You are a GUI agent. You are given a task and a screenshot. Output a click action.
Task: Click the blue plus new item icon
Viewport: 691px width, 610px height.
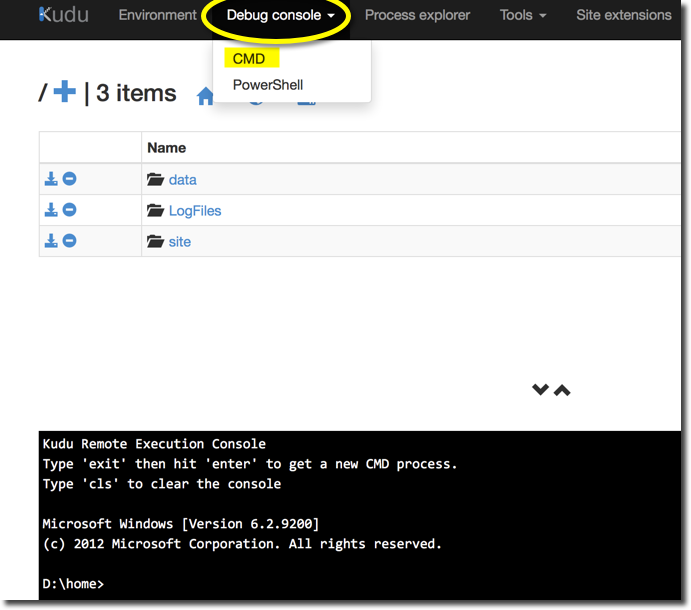tap(65, 91)
